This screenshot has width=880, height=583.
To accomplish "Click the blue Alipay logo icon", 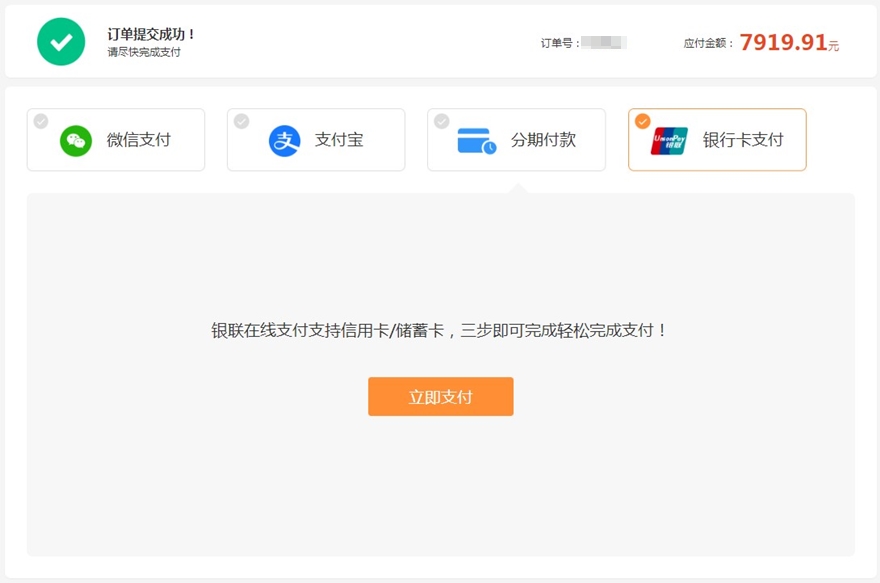I will pyautogui.click(x=285, y=141).
